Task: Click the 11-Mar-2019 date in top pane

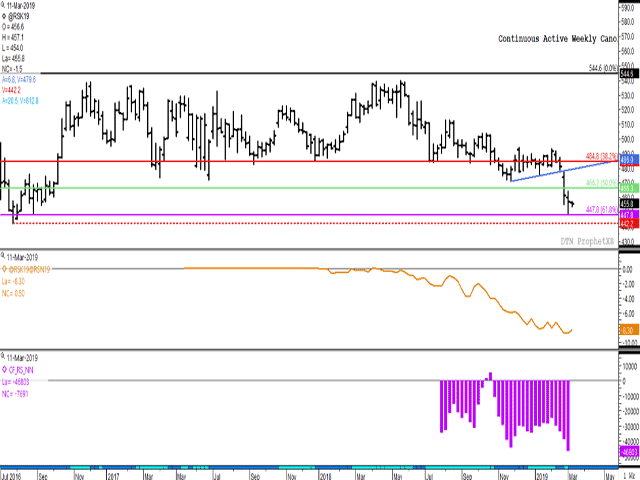Action: point(21,6)
